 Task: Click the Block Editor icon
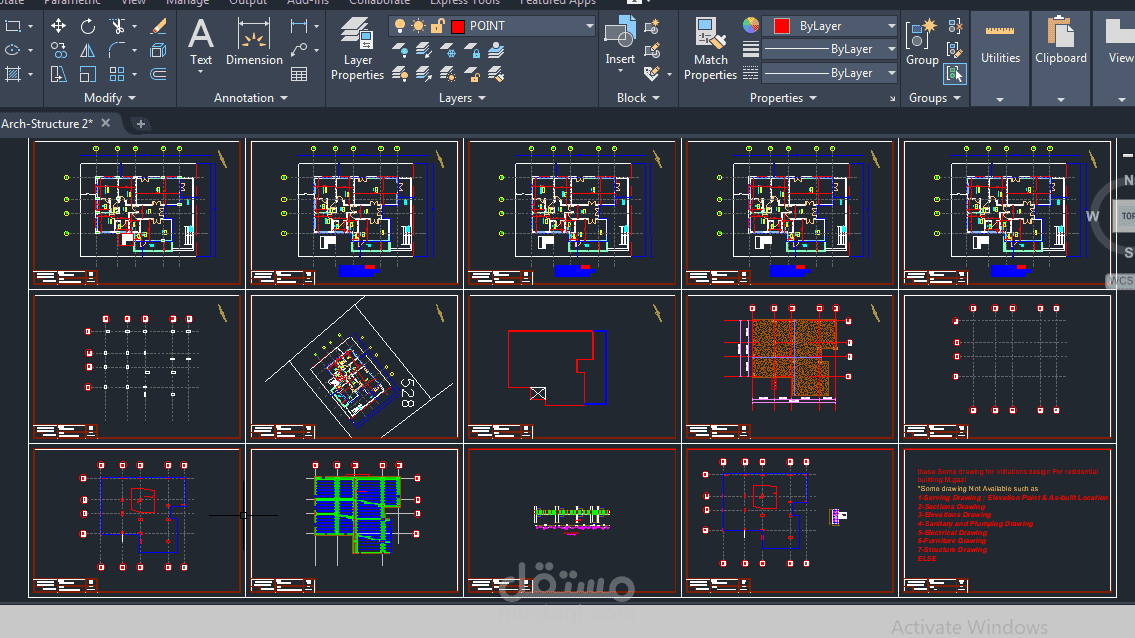point(652,50)
